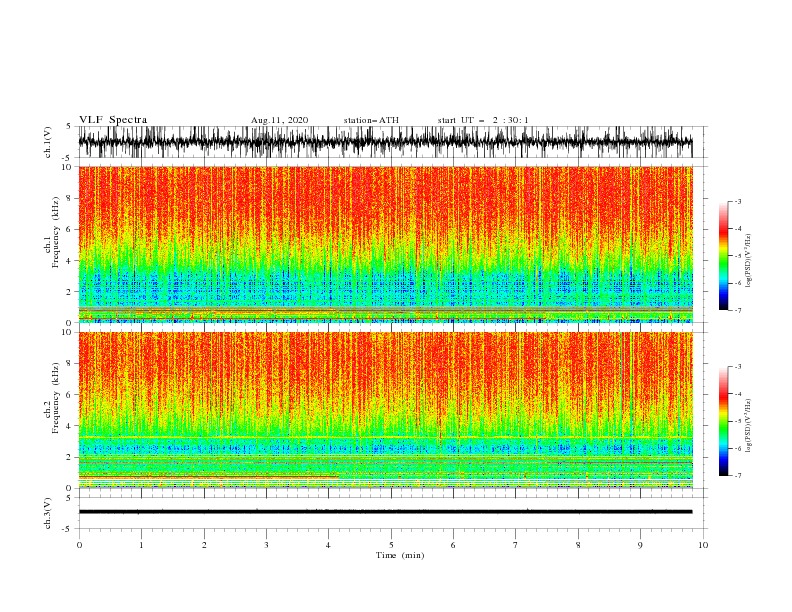This screenshot has height=612, width=792.
Task: Click the ch.1 frequency tick label "6"
Action: tap(69, 229)
